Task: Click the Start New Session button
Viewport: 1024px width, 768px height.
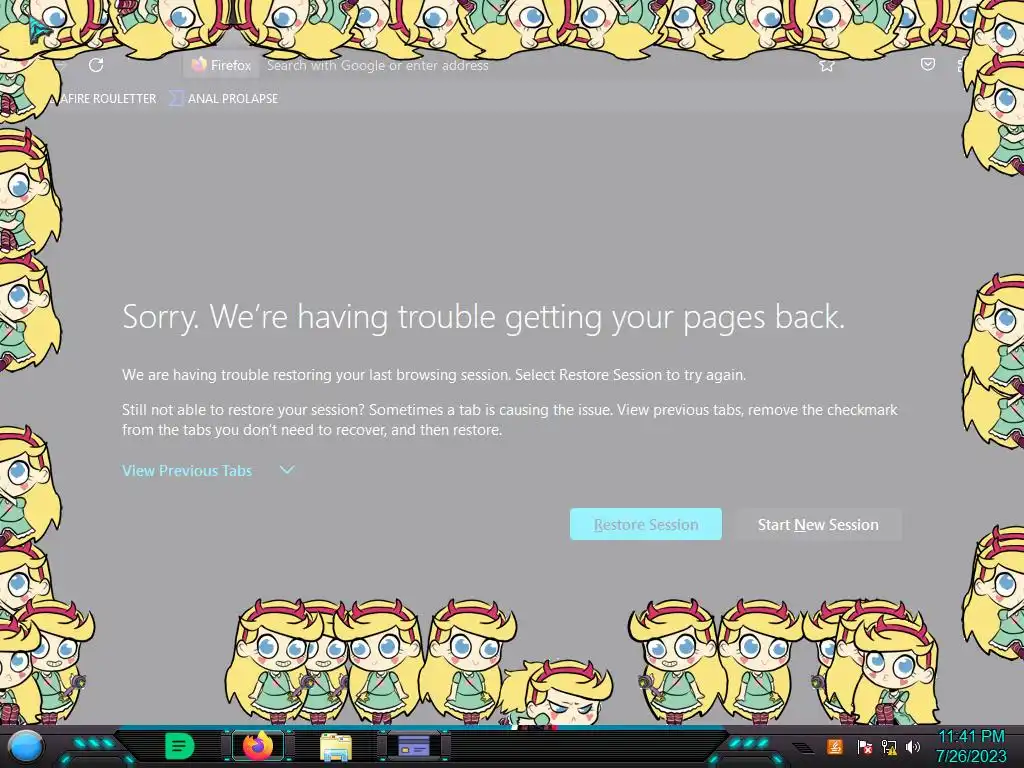Action: (x=818, y=524)
